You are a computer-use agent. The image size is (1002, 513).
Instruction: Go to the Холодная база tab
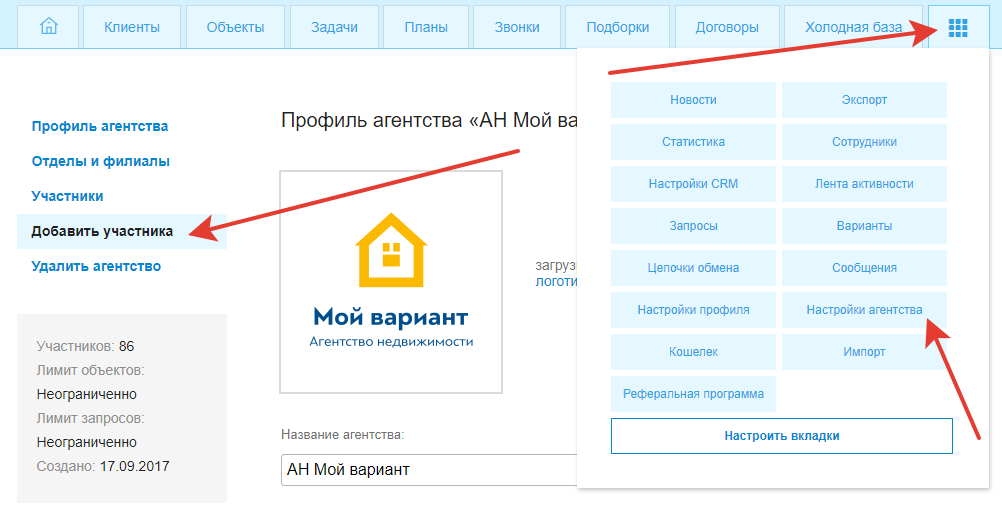[x=853, y=27]
